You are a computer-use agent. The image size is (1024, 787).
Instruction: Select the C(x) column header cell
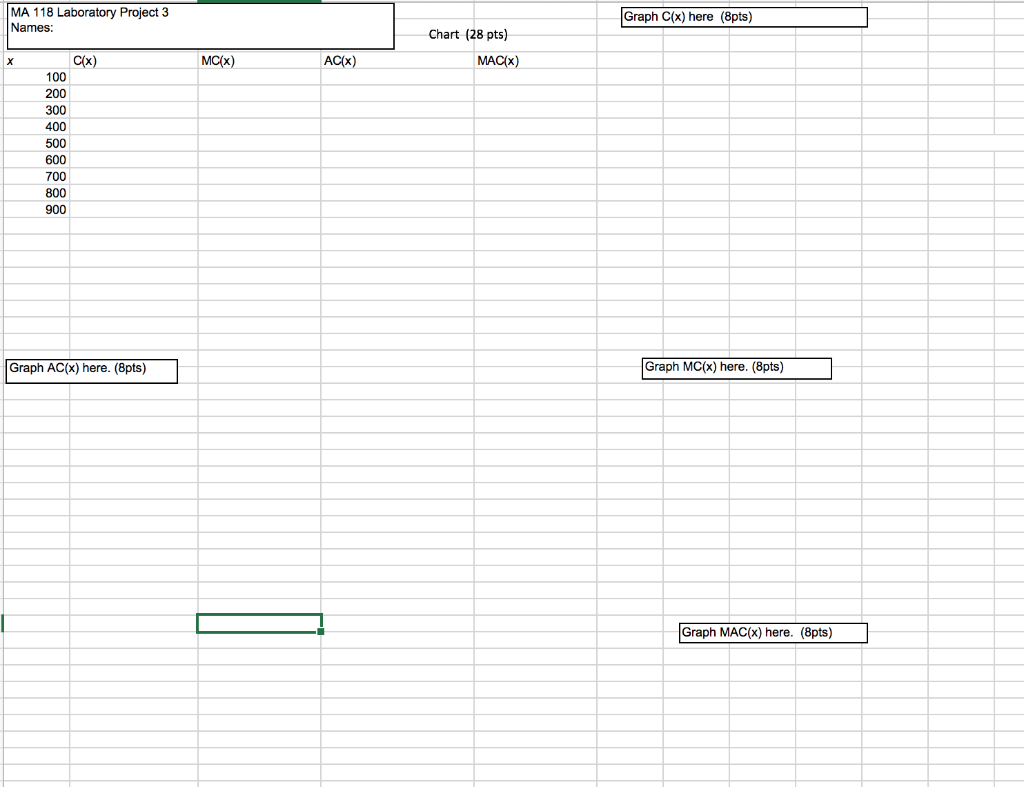(134, 61)
